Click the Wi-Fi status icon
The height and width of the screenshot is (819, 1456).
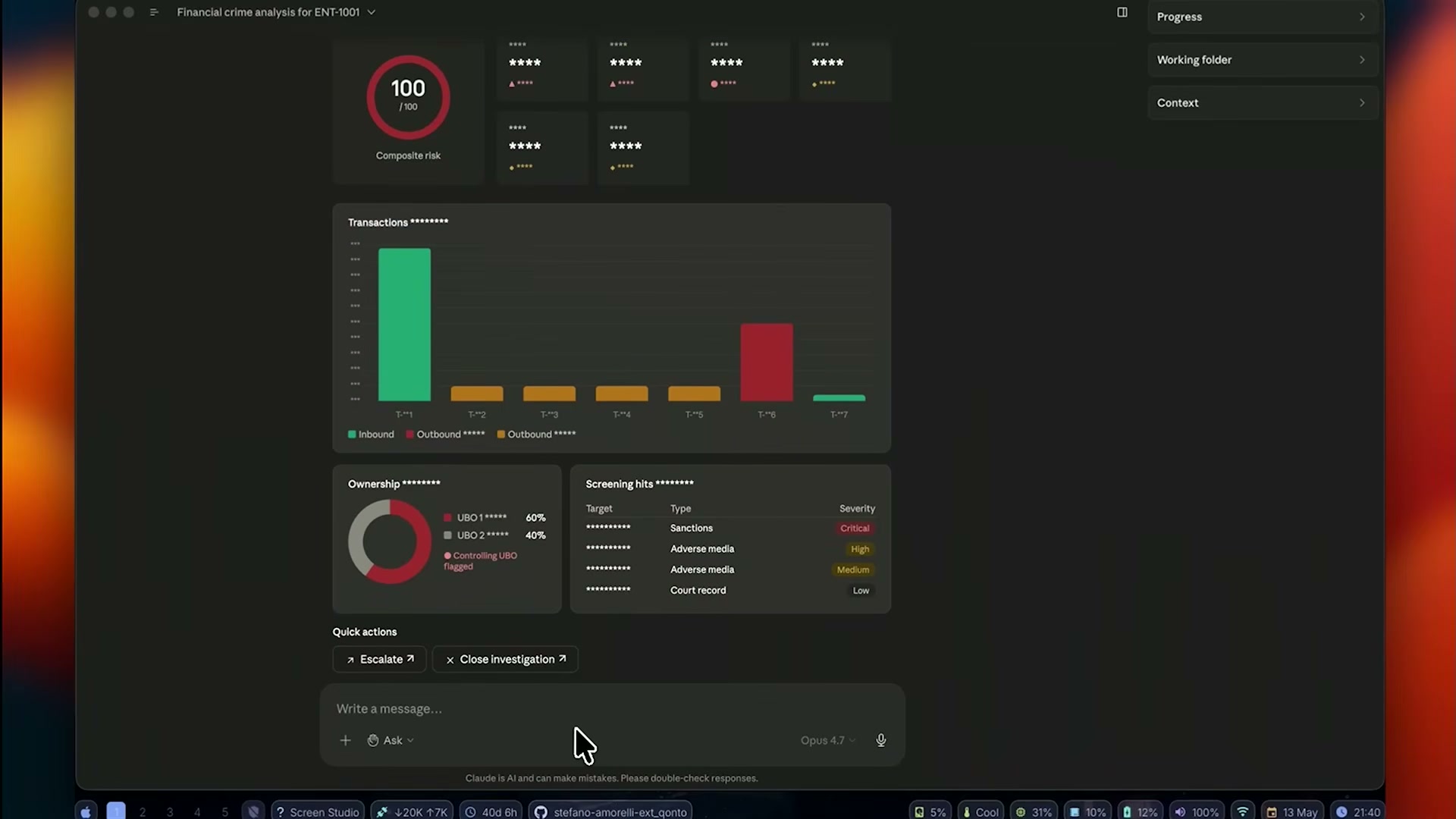1242,811
